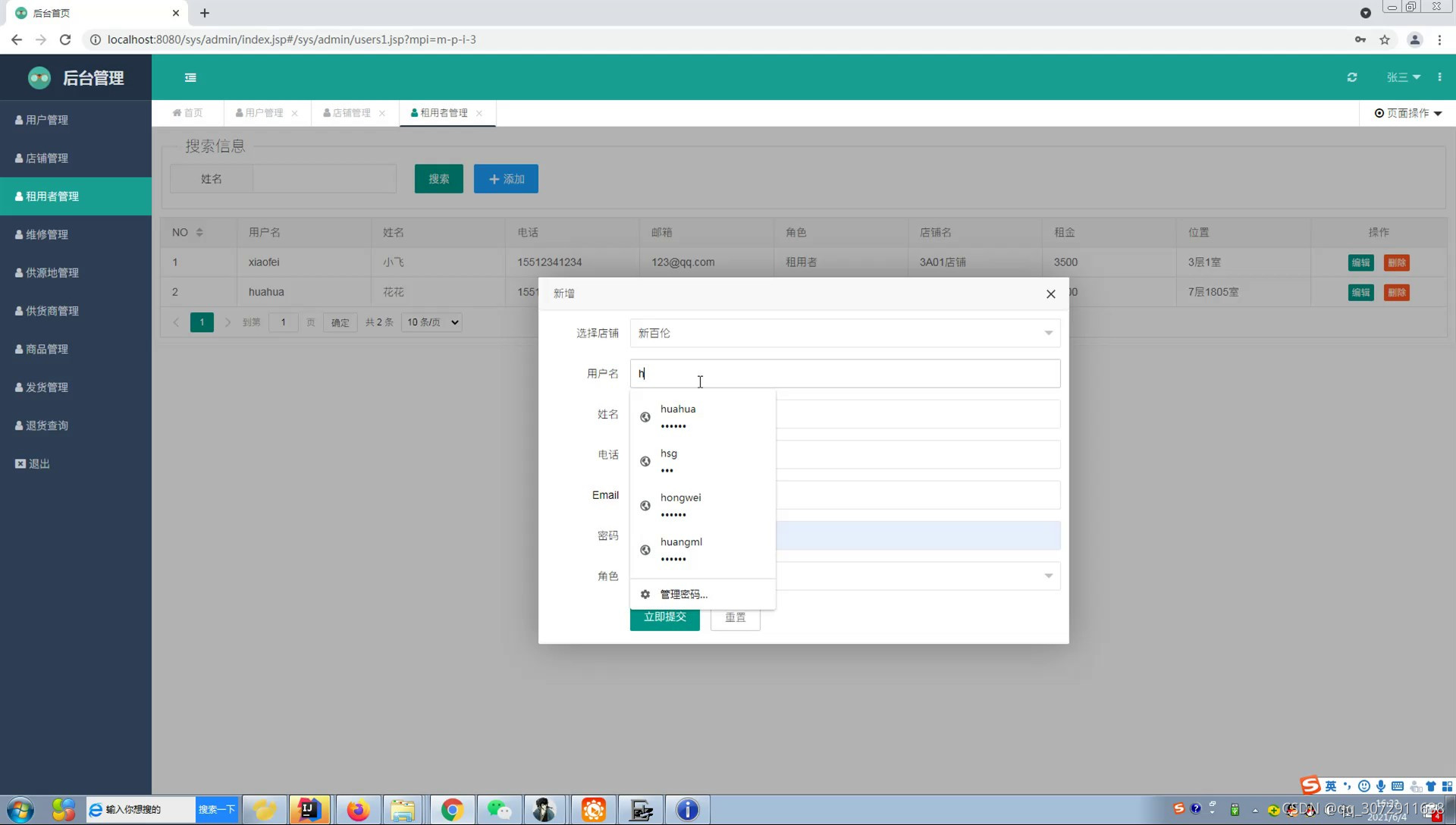Viewport: 1456px width, 825px height.
Task: Select the hsg autofill suggestion
Action: point(703,461)
